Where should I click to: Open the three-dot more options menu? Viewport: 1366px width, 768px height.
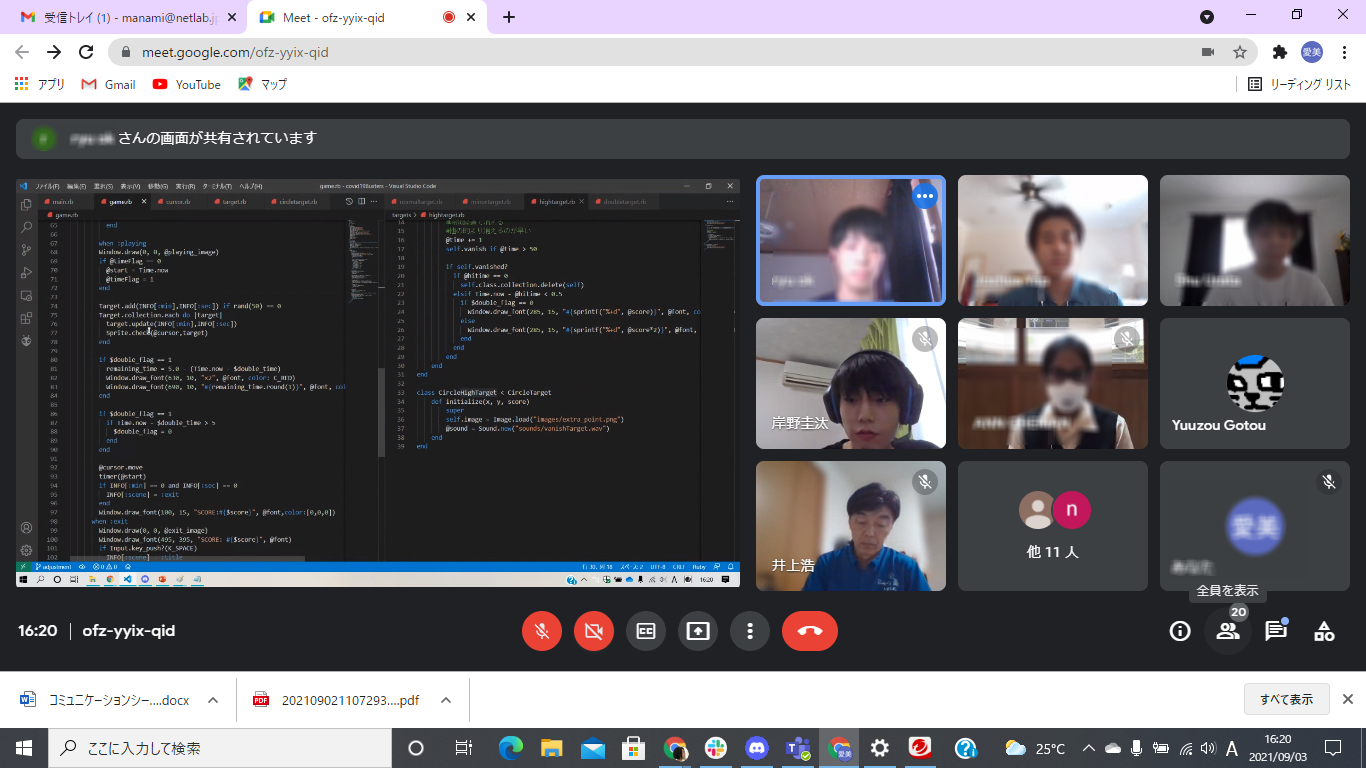click(750, 631)
